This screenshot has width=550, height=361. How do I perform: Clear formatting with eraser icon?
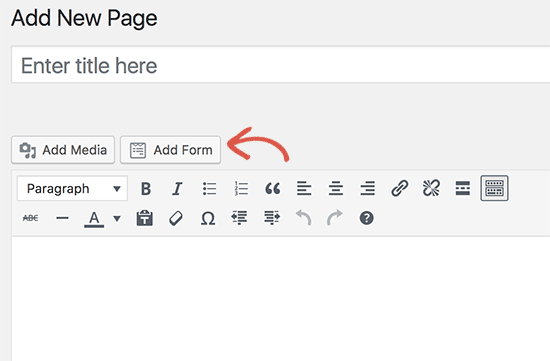point(176,218)
